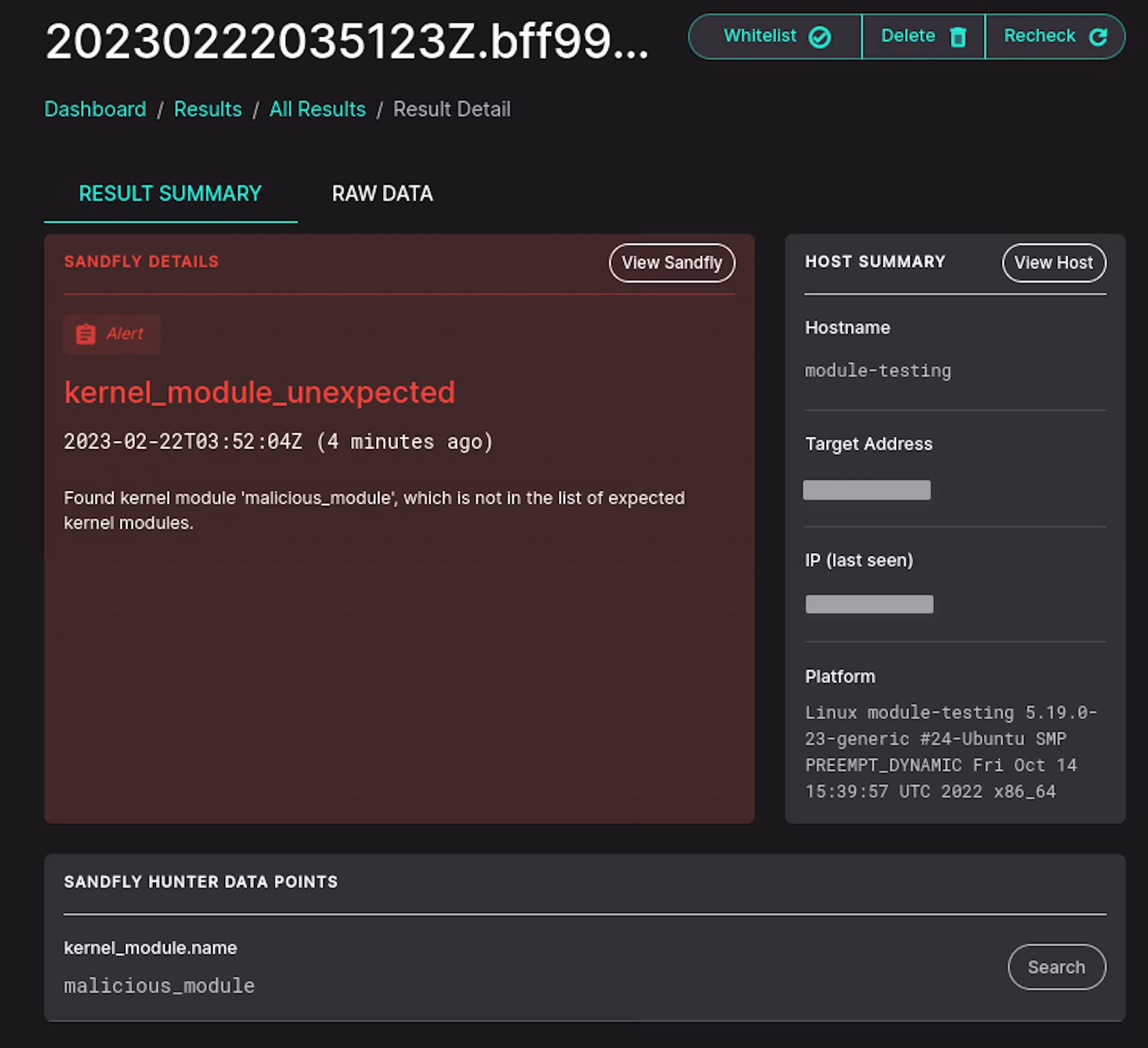
Task: Click the Delete trash can icon
Action: point(958,37)
